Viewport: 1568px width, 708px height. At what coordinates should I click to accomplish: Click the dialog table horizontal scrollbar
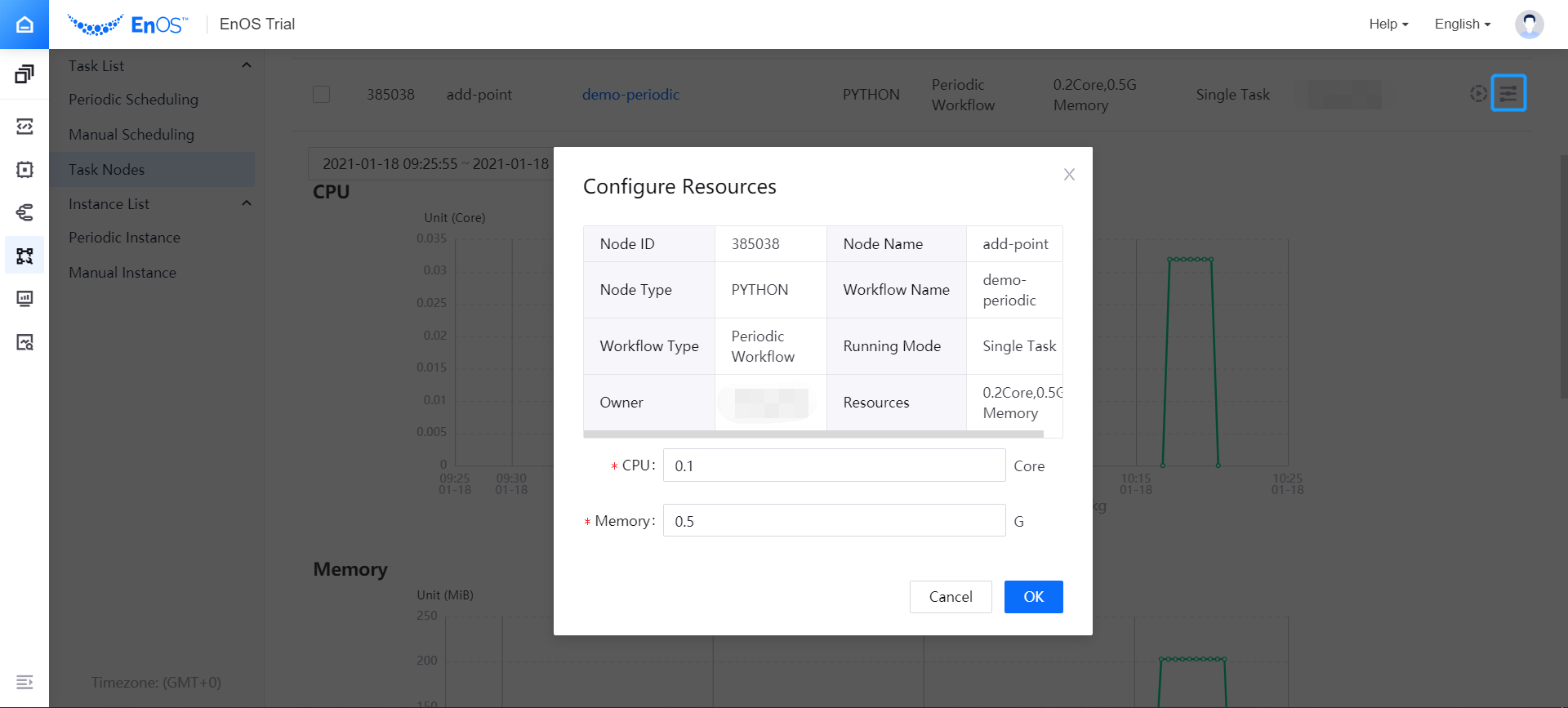pyautogui.click(x=813, y=434)
